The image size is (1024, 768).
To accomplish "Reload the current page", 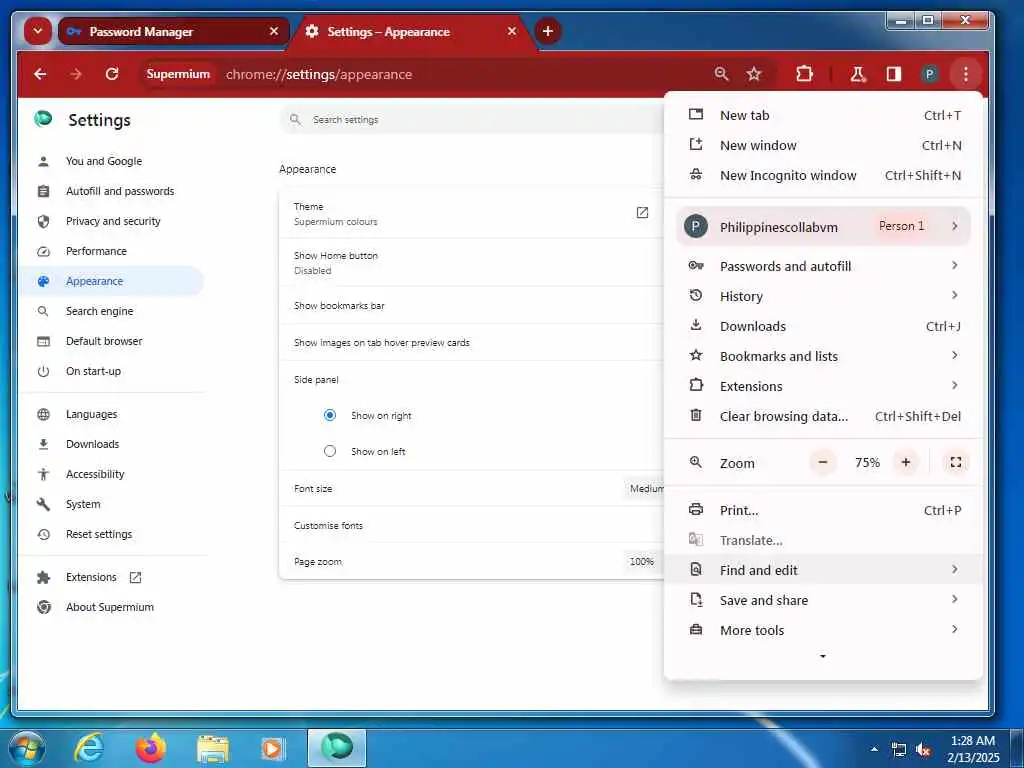I will (x=112, y=74).
